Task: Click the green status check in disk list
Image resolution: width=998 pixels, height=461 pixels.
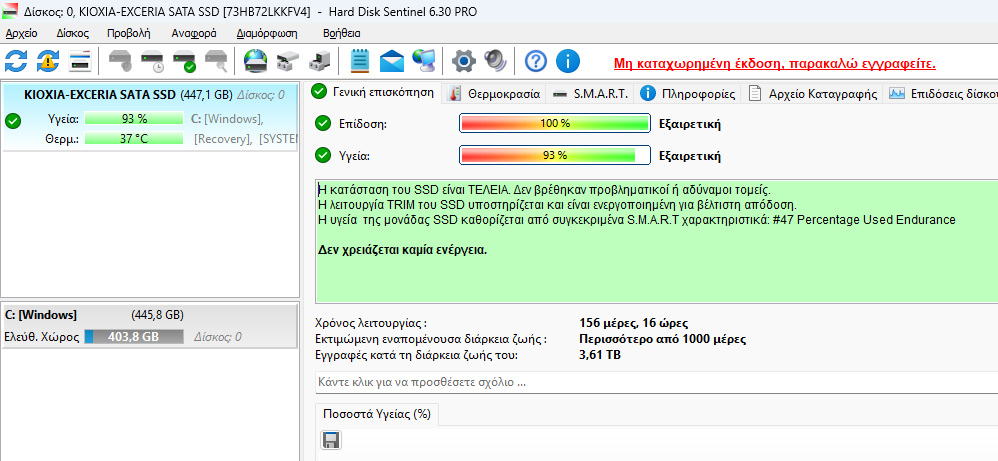Action: point(12,120)
